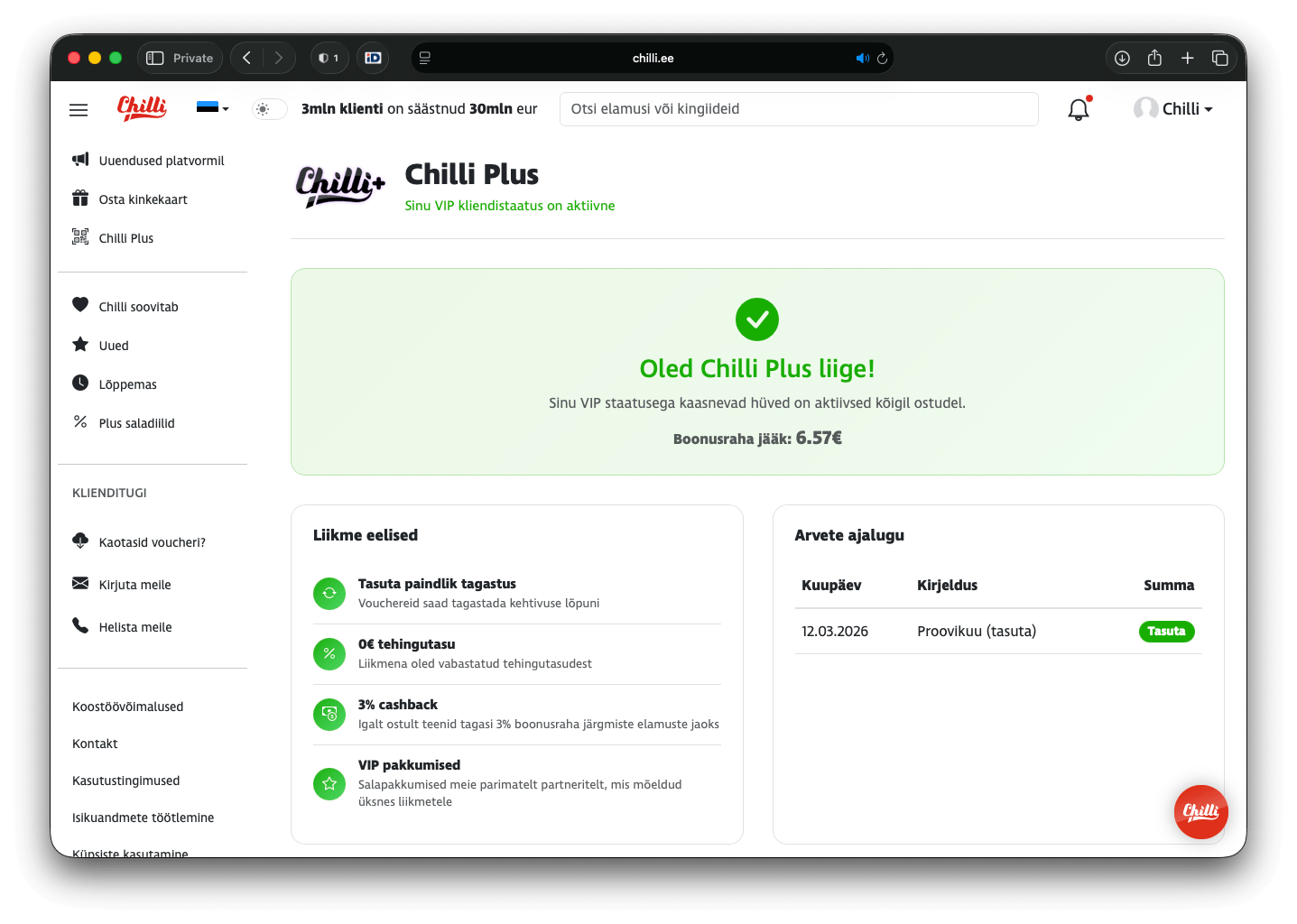The height and width of the screenshot is (924, 1297).
Task: Toggle the light/dark theme switch
Action: 269,109
